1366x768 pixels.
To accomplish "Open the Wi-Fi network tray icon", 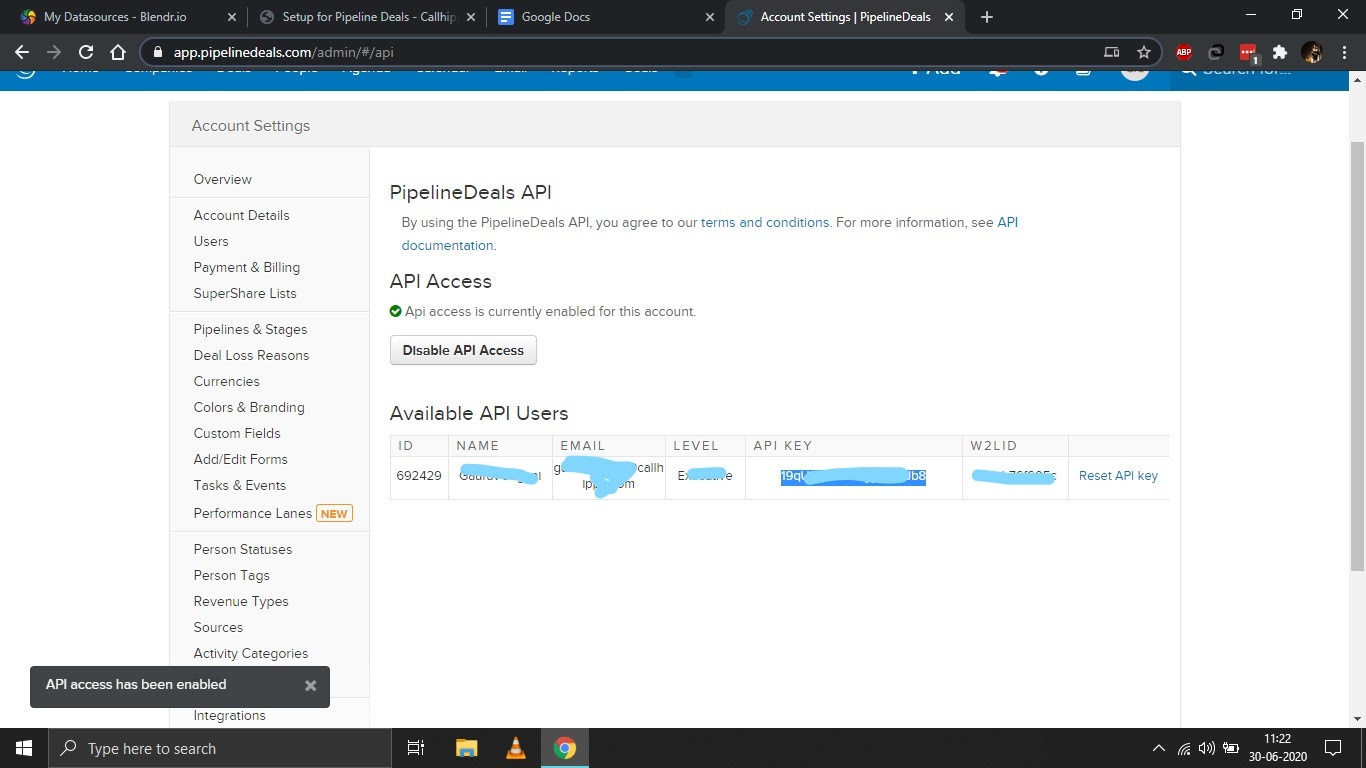I will click(x=1184, y=748).
